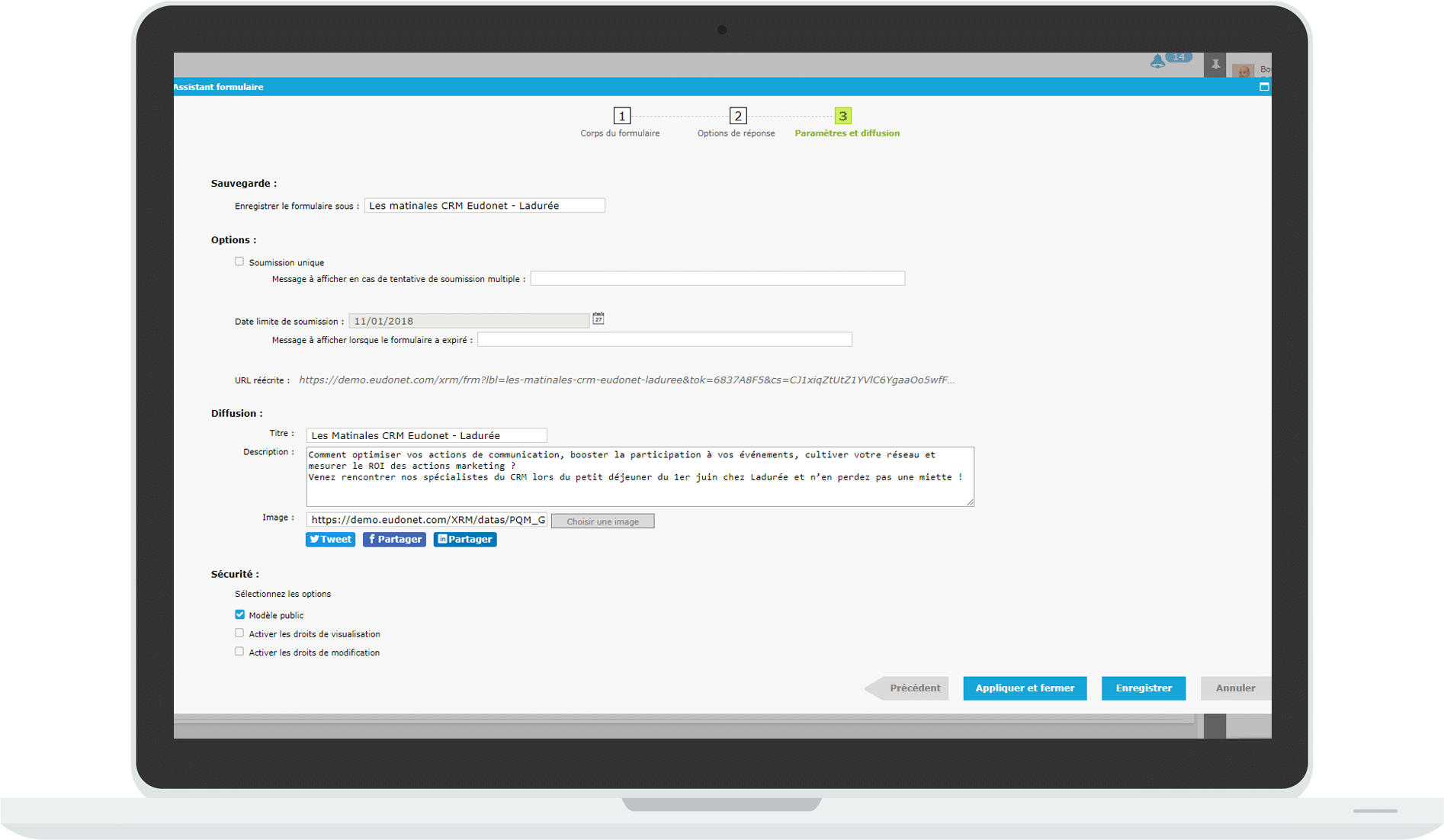1444x840 pixels.
Task: Open the notifications bell icon
Action: point(1157,62)
